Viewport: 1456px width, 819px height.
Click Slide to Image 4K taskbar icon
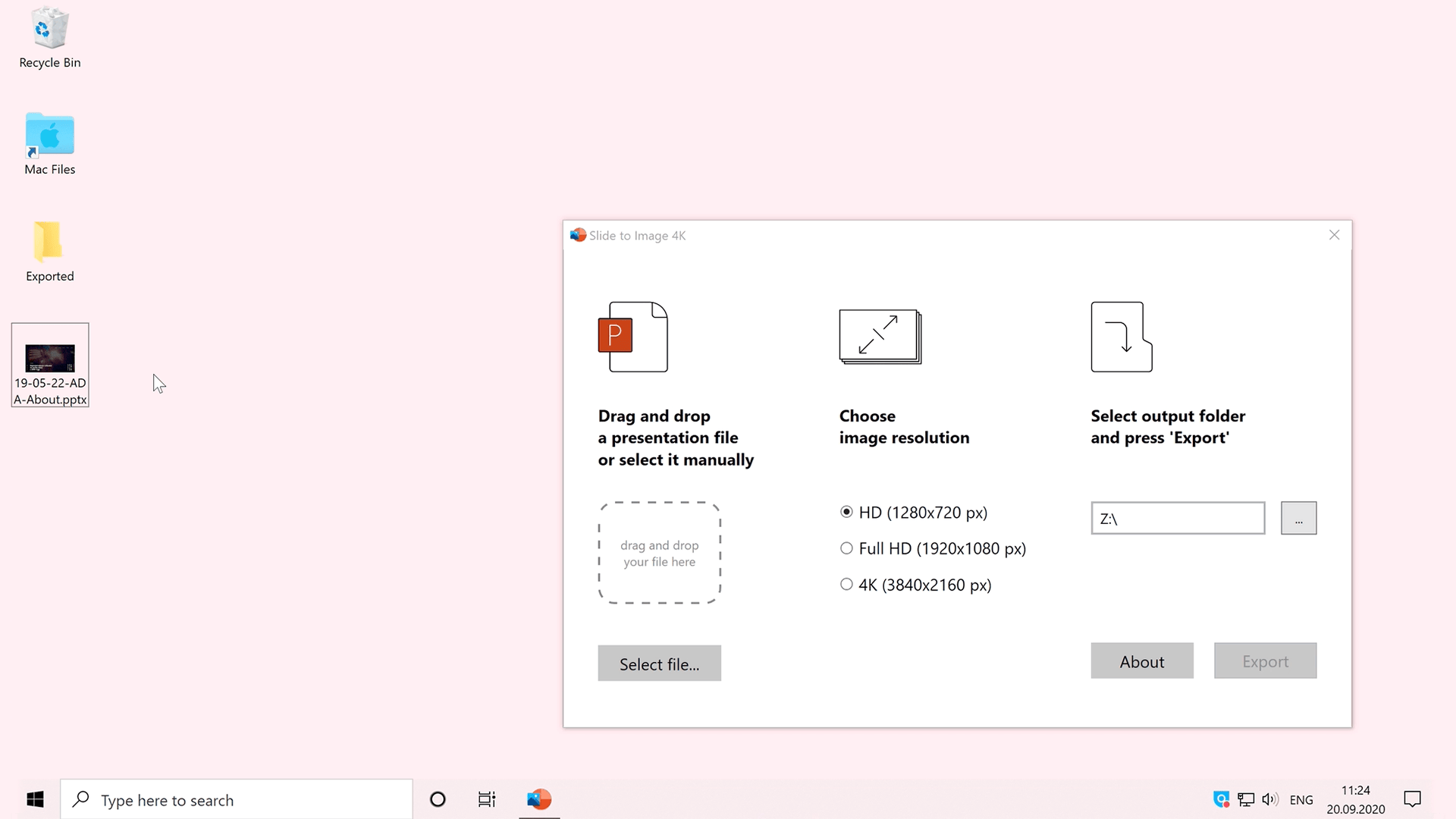pos(539,799)
